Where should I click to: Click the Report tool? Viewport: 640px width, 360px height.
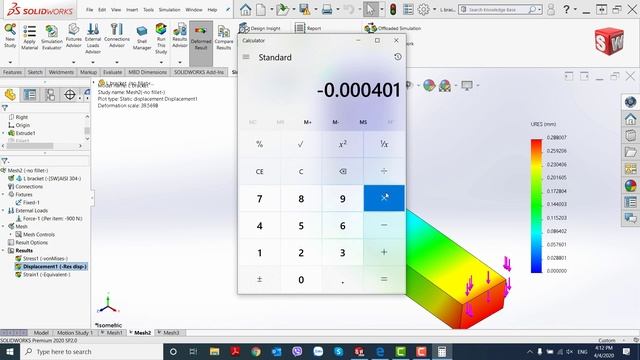pos(308,28)
